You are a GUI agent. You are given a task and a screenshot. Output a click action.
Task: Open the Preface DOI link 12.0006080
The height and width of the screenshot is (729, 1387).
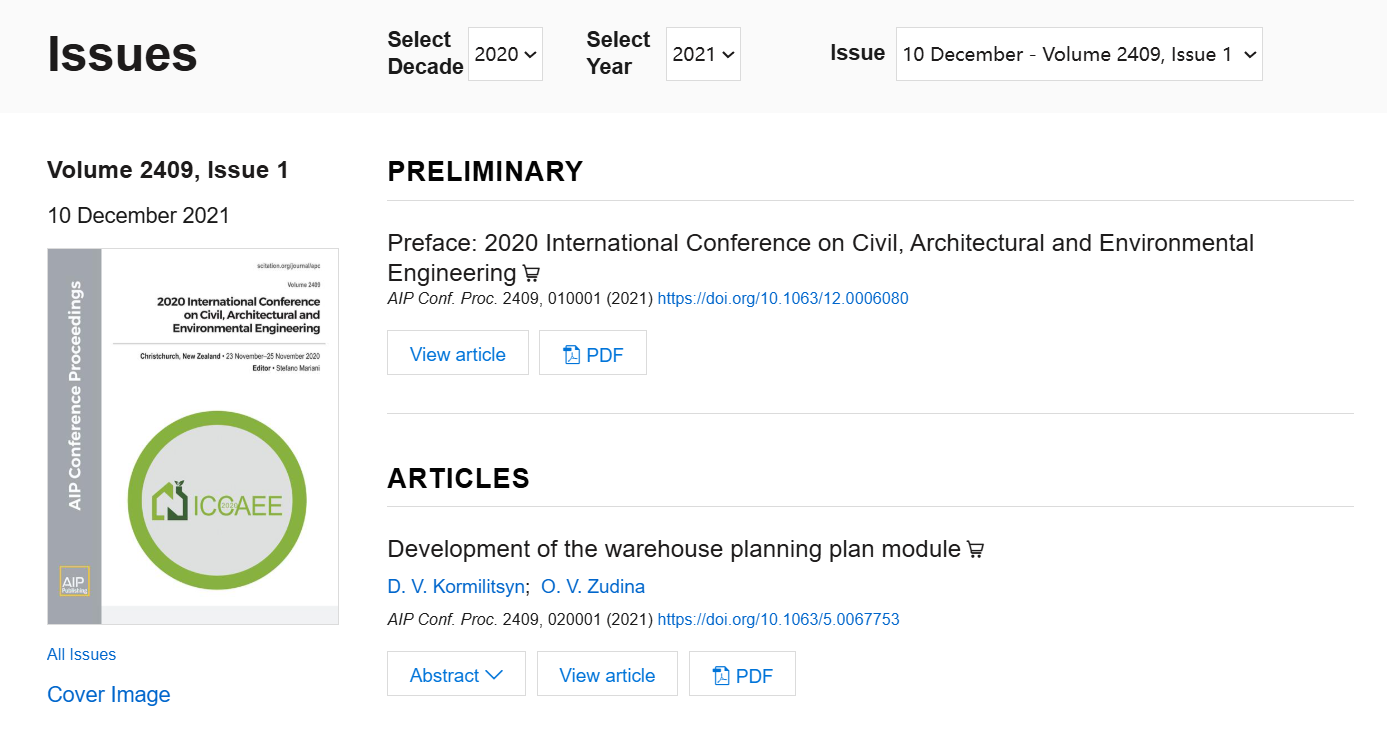tap(783, 298)
